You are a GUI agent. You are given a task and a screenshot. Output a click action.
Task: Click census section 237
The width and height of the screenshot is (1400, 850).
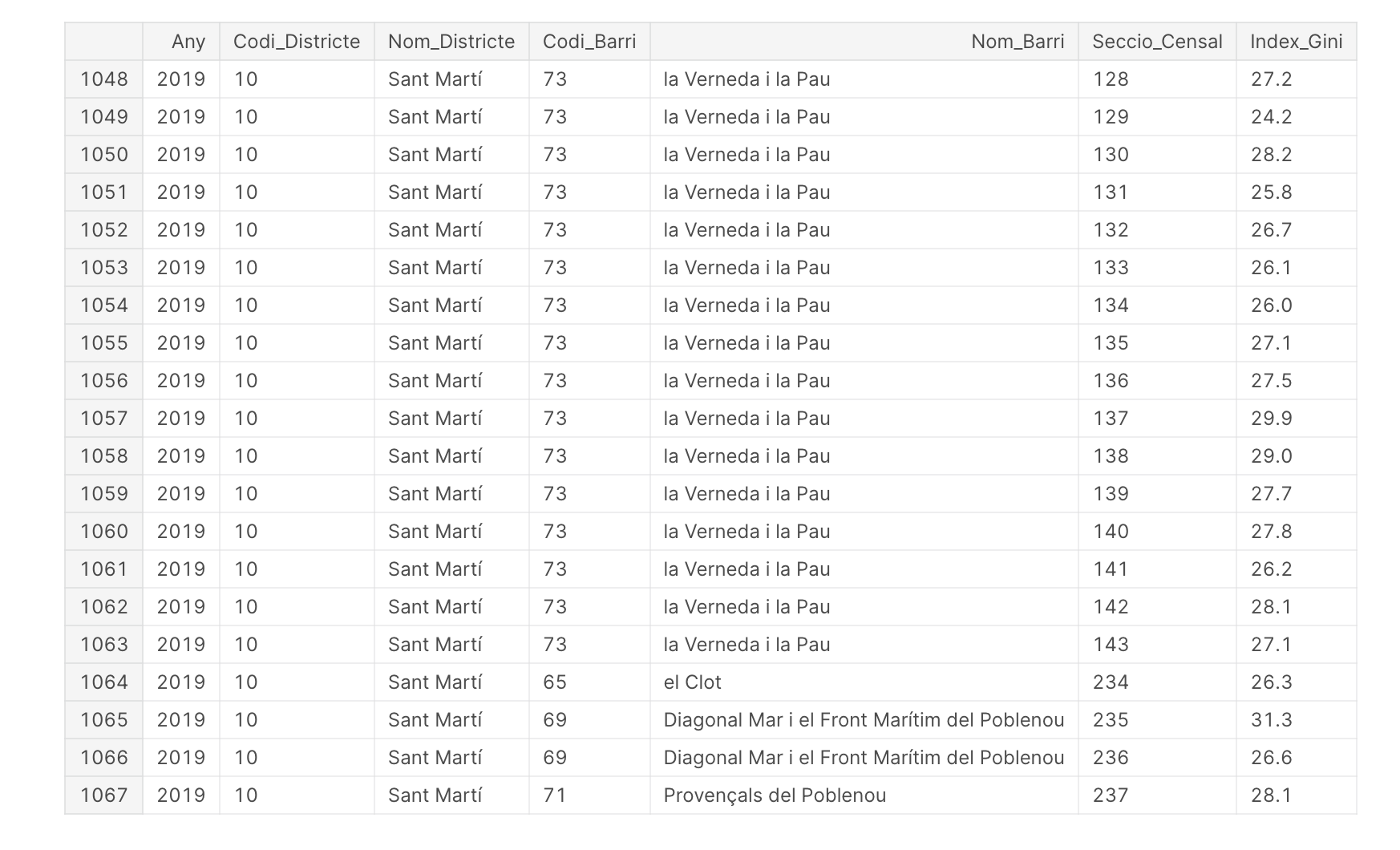(1111, 795)
